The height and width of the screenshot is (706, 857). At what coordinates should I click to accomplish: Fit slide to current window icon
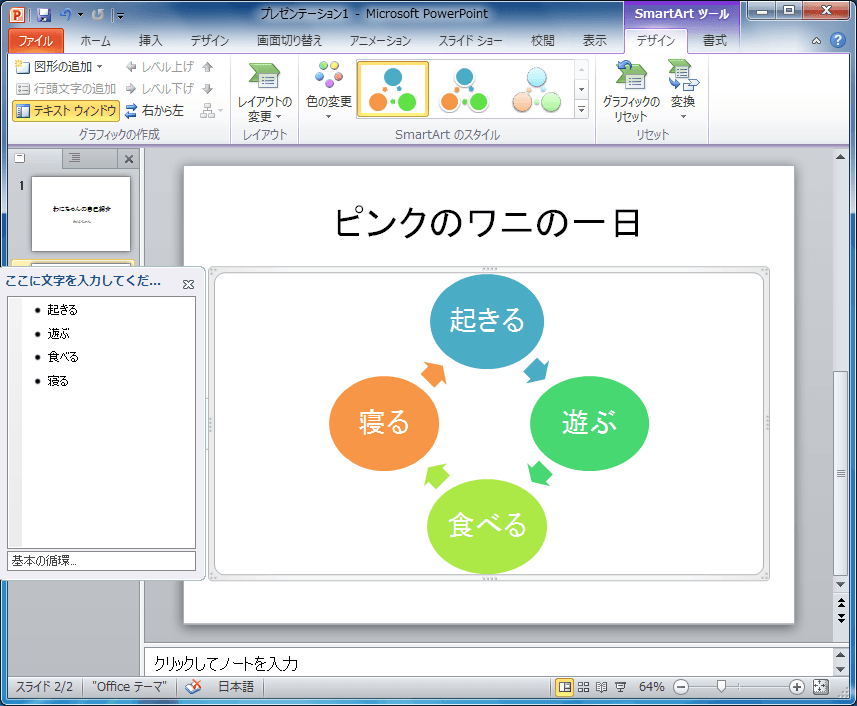click(x=820, y=687)
